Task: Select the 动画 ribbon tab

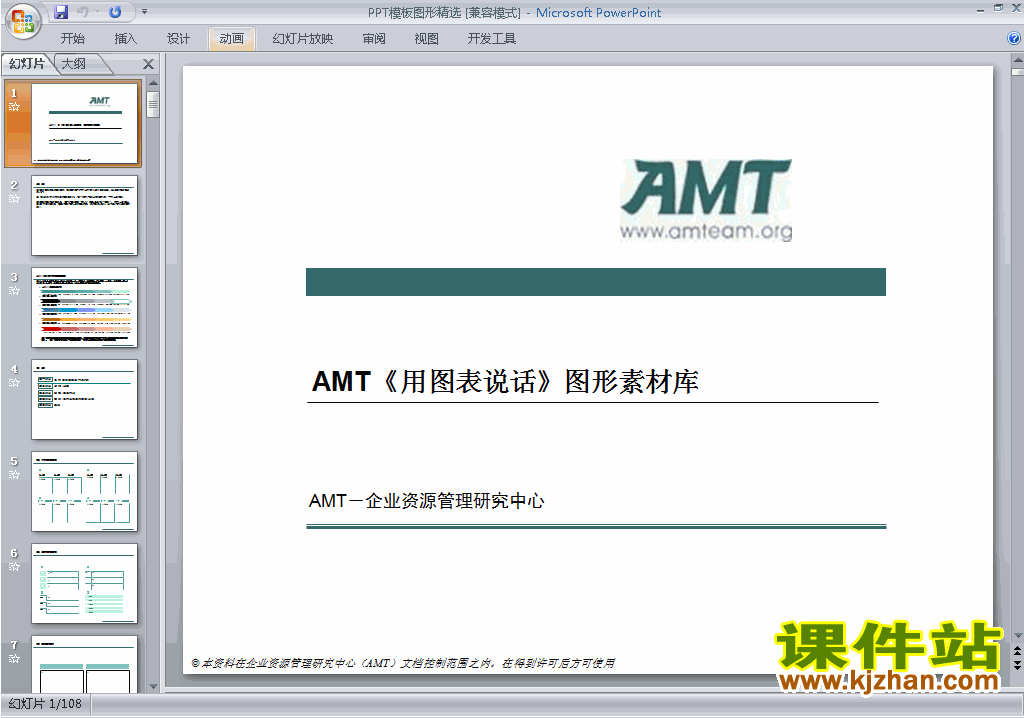Action: [231, 39]
